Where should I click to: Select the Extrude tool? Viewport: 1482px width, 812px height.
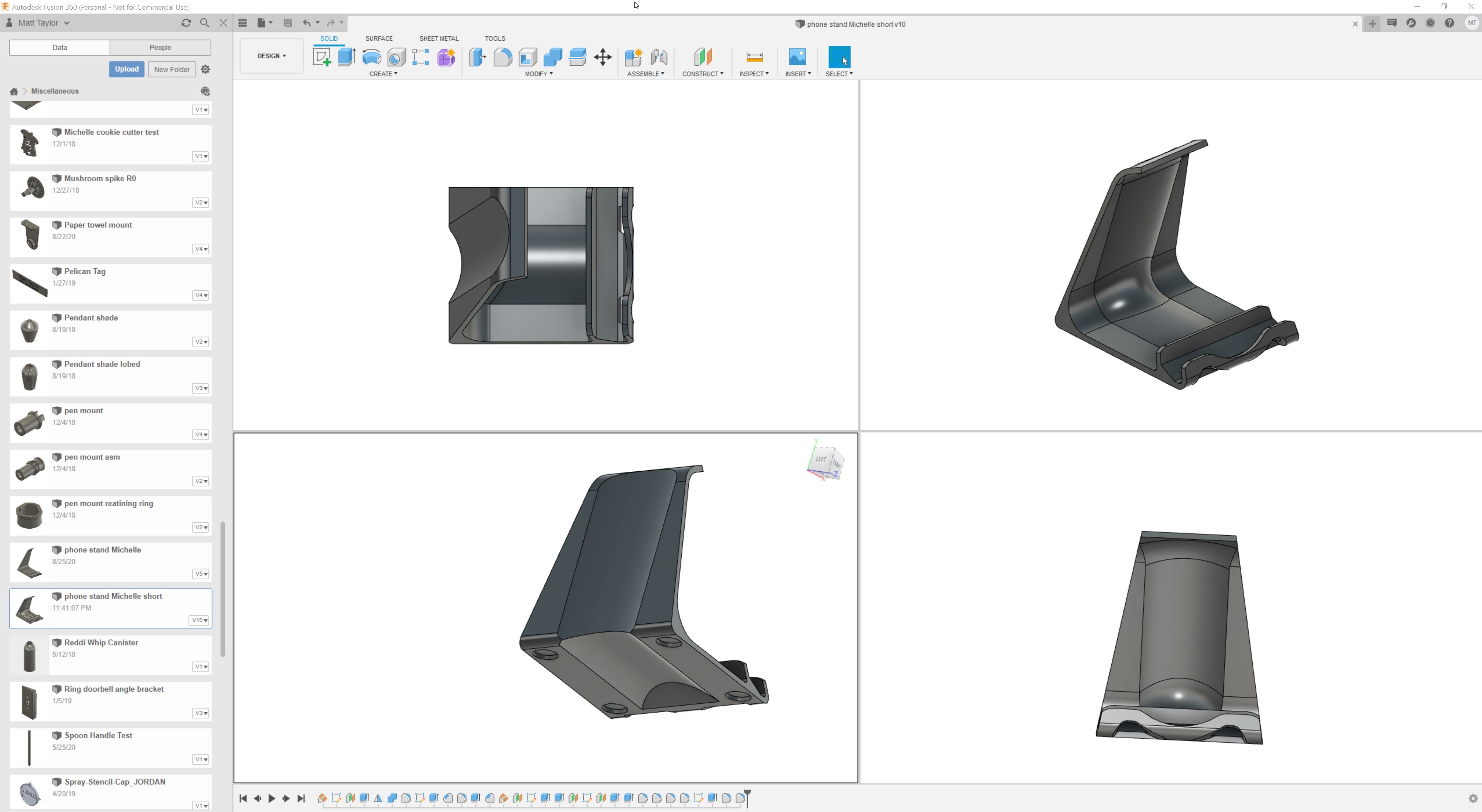pos(346,57)
